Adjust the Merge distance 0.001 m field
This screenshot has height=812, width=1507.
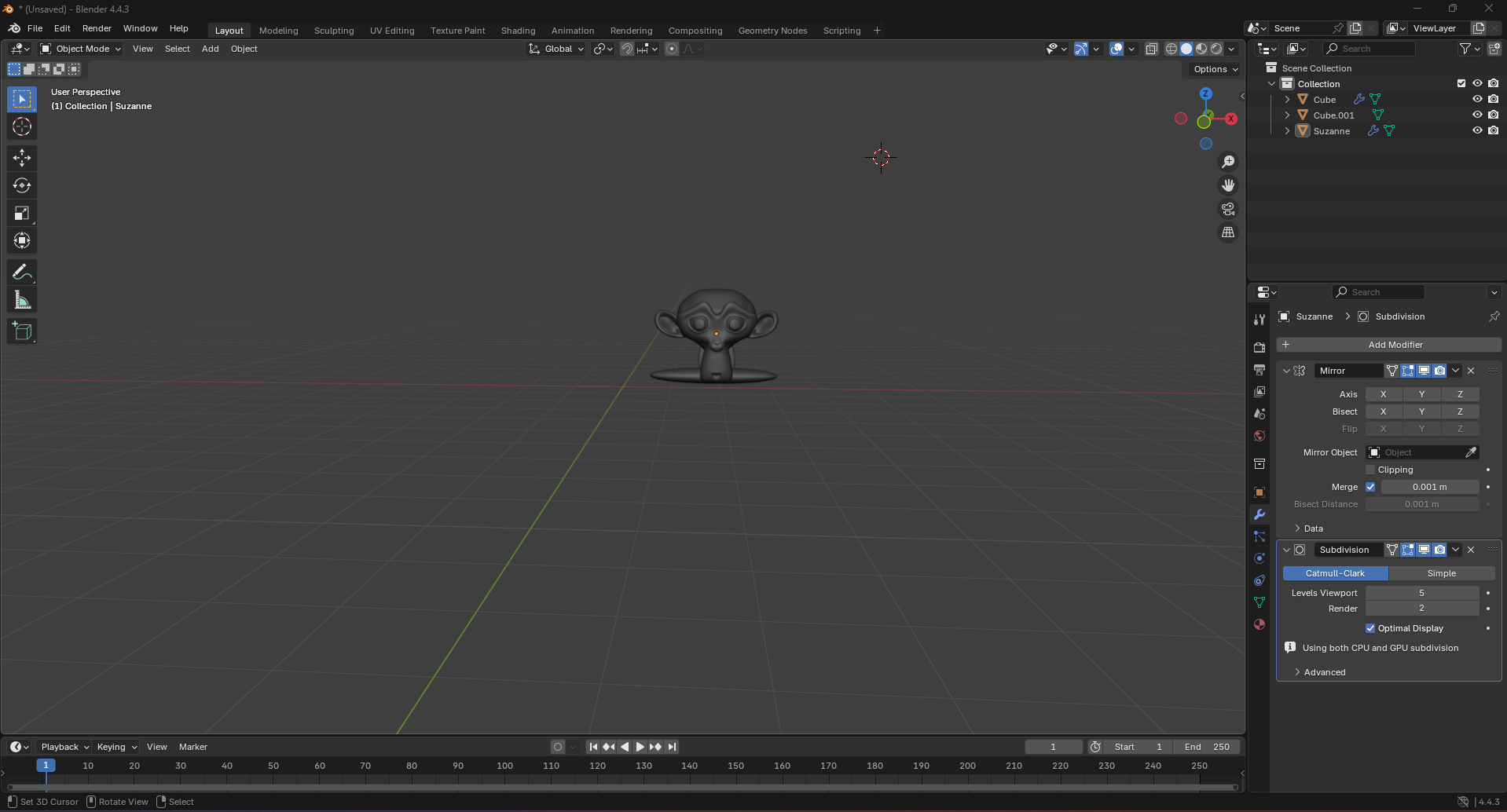(1430, 487)
